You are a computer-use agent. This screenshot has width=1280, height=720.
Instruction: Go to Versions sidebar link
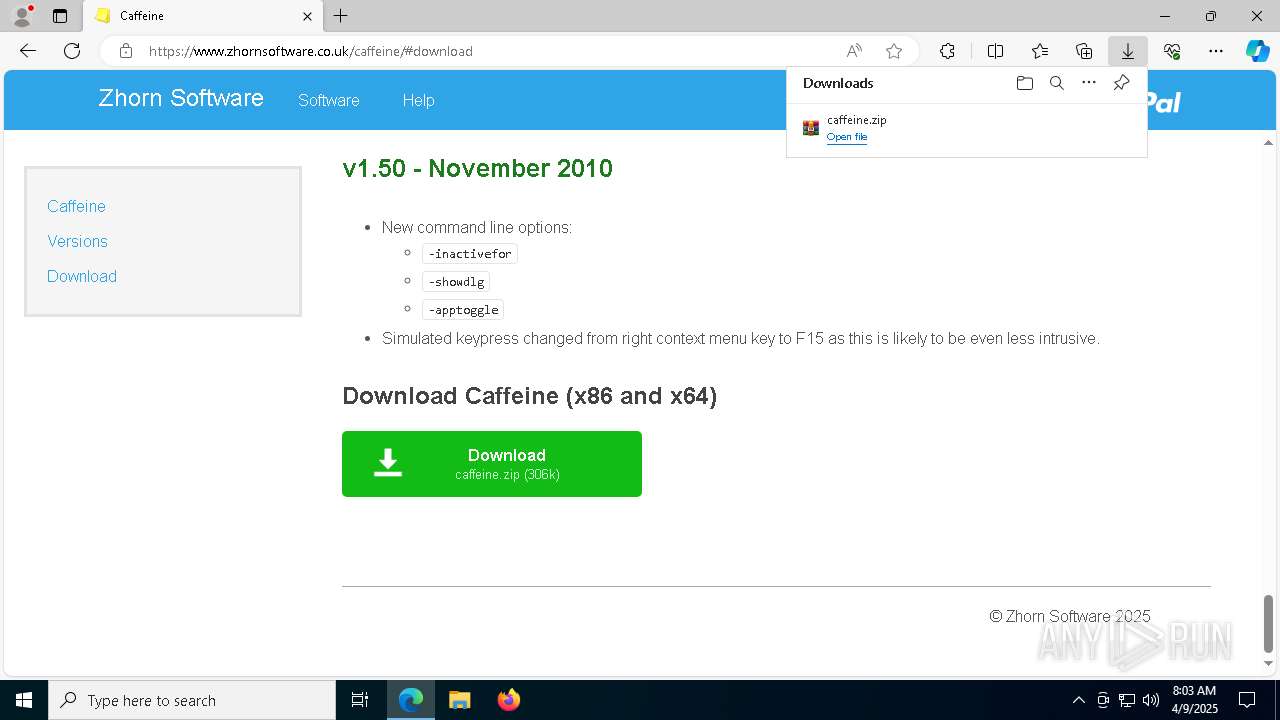pyautogui.click(x=77, y=241)
